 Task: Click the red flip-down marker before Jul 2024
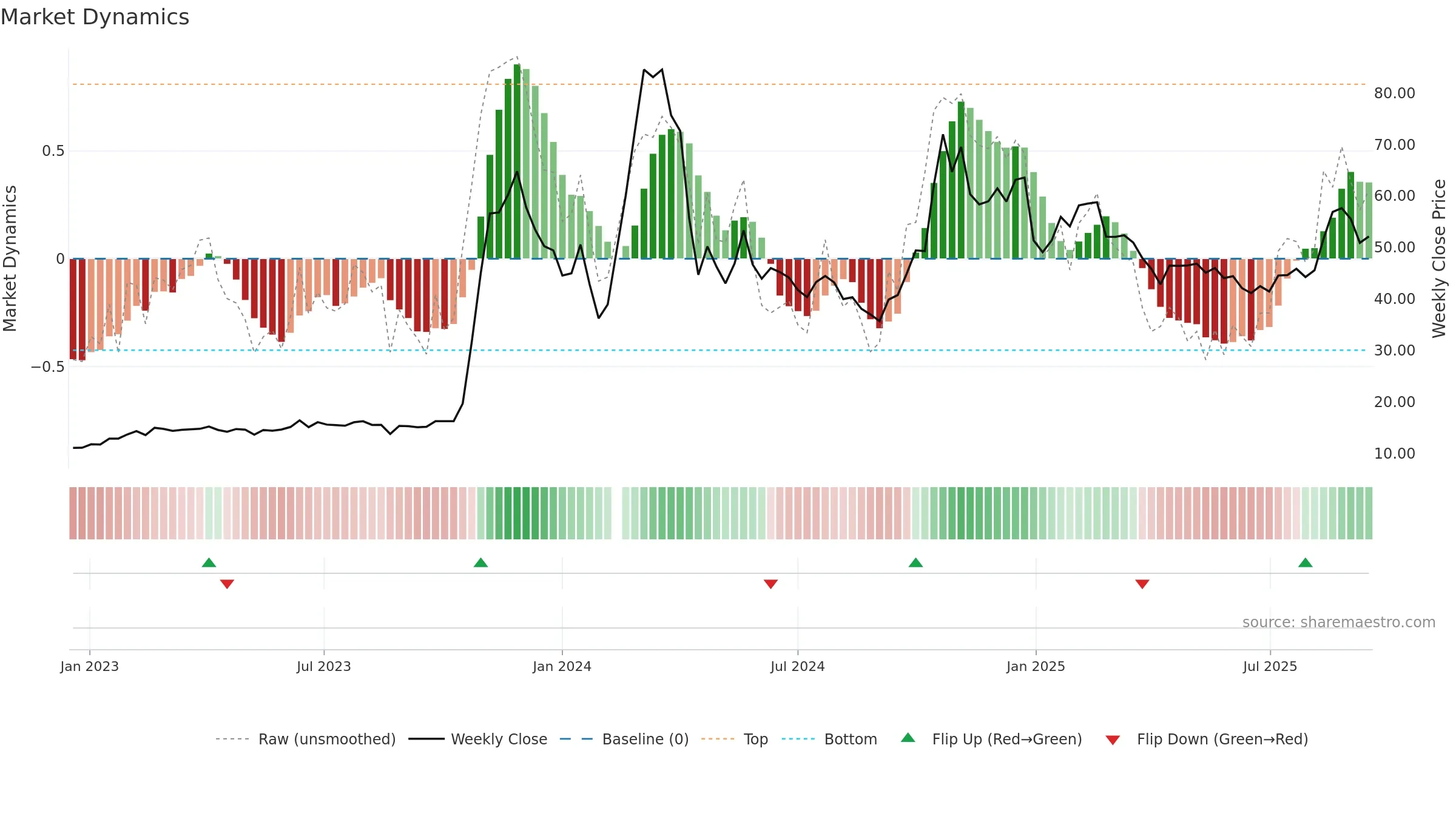[770, 584]
